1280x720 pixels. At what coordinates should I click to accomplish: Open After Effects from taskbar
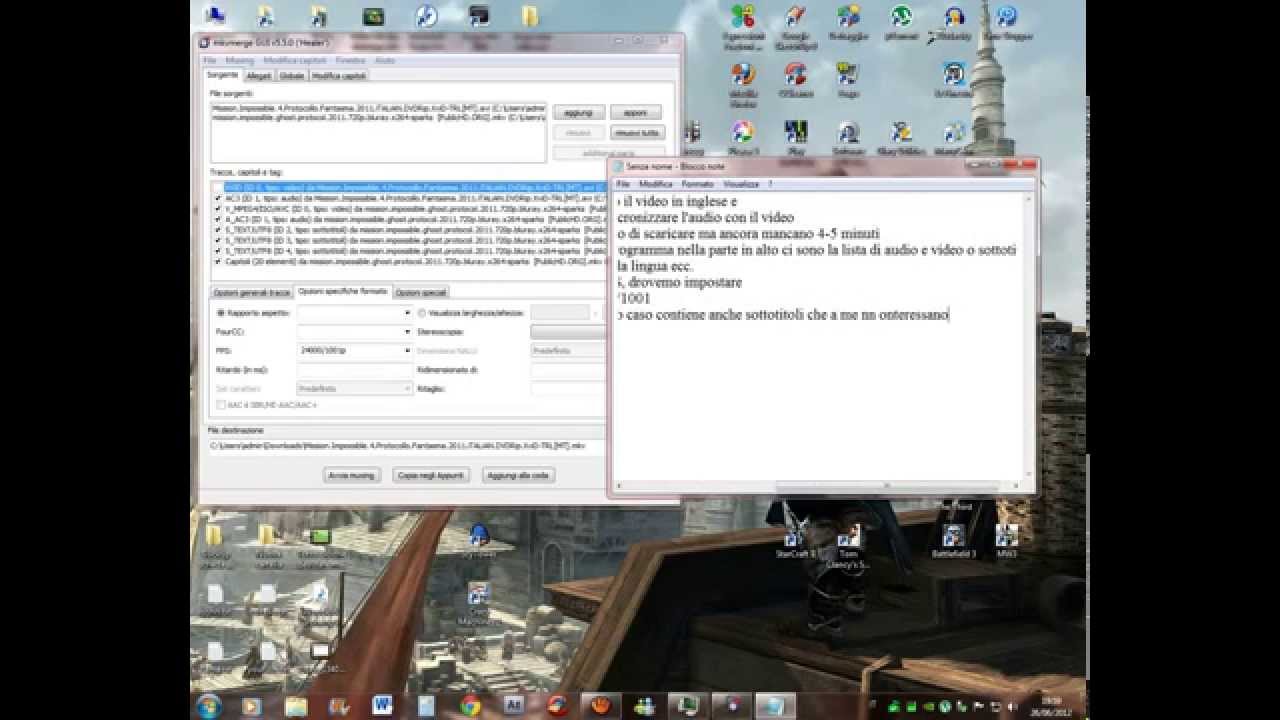coord(514,706)
